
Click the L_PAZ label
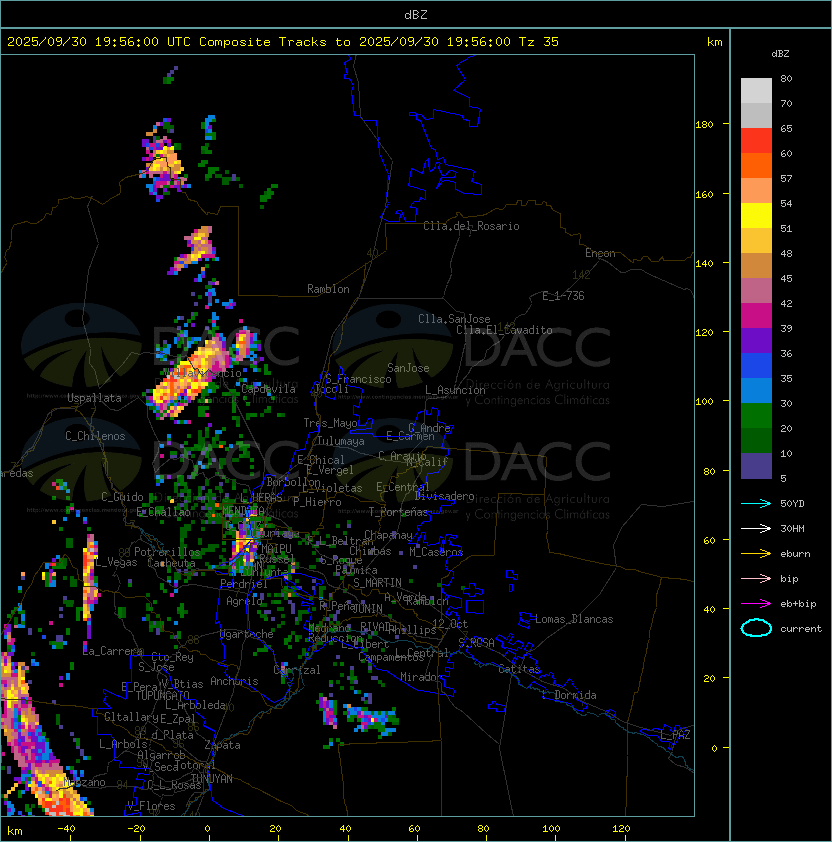(675, 735)
